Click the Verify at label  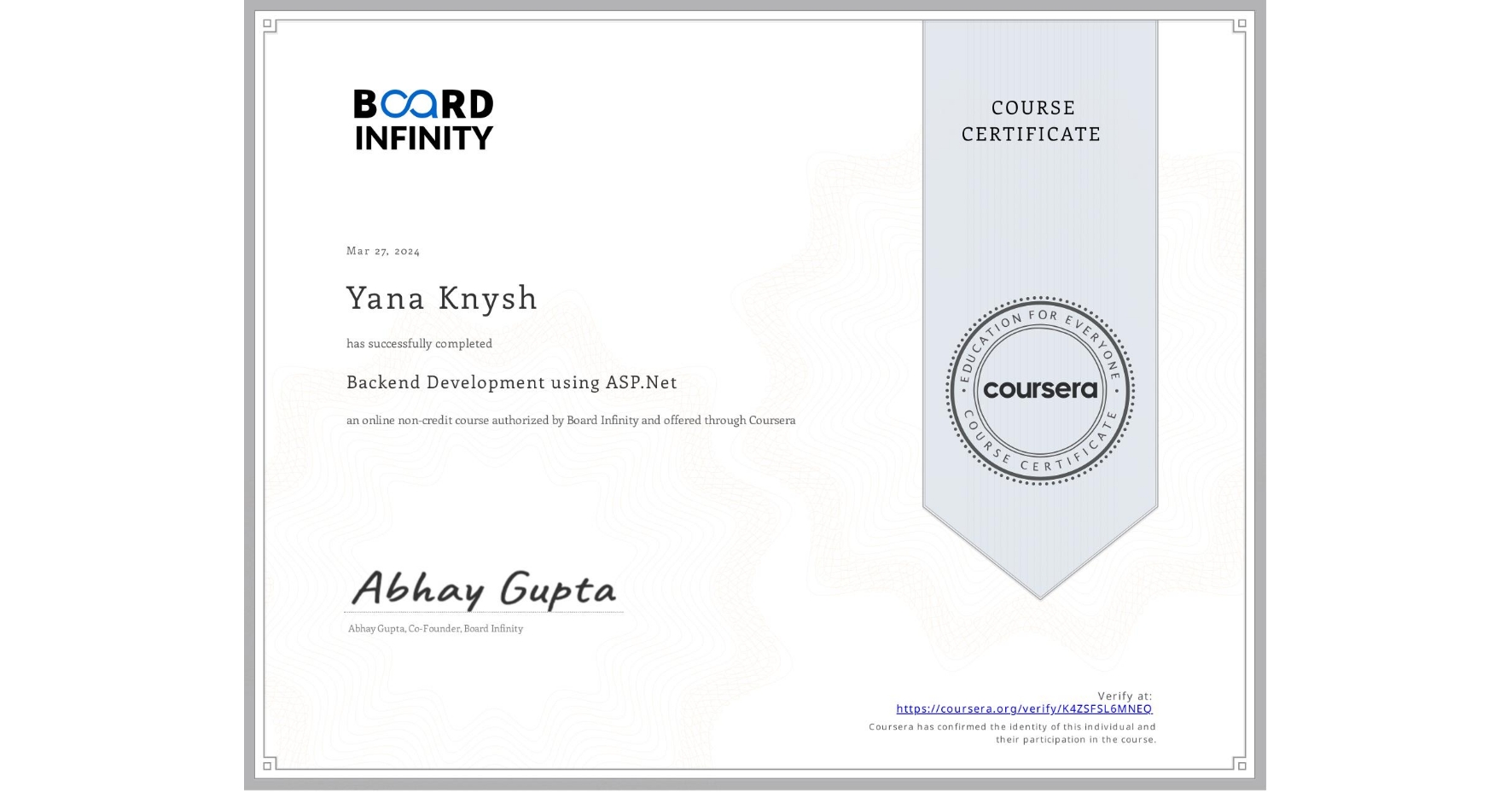click(1125, 695)
